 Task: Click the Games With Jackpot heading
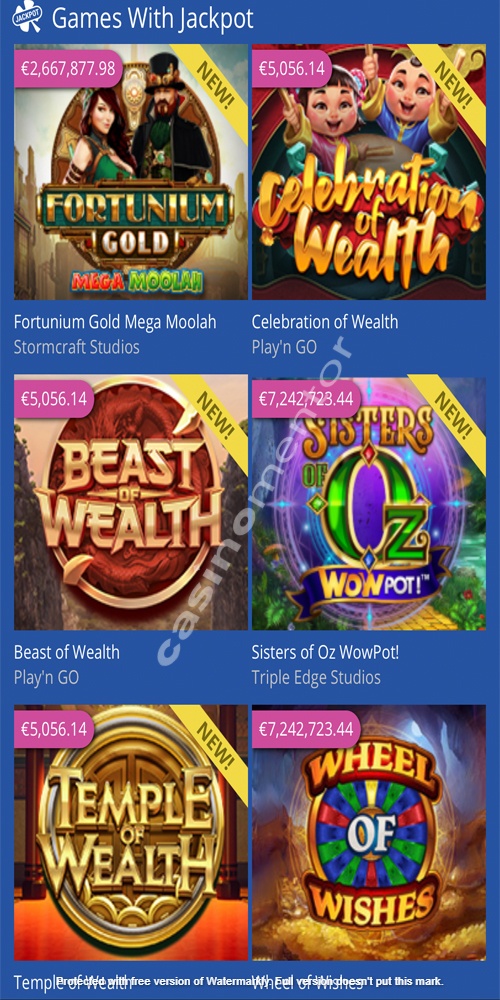pos(152,18)
